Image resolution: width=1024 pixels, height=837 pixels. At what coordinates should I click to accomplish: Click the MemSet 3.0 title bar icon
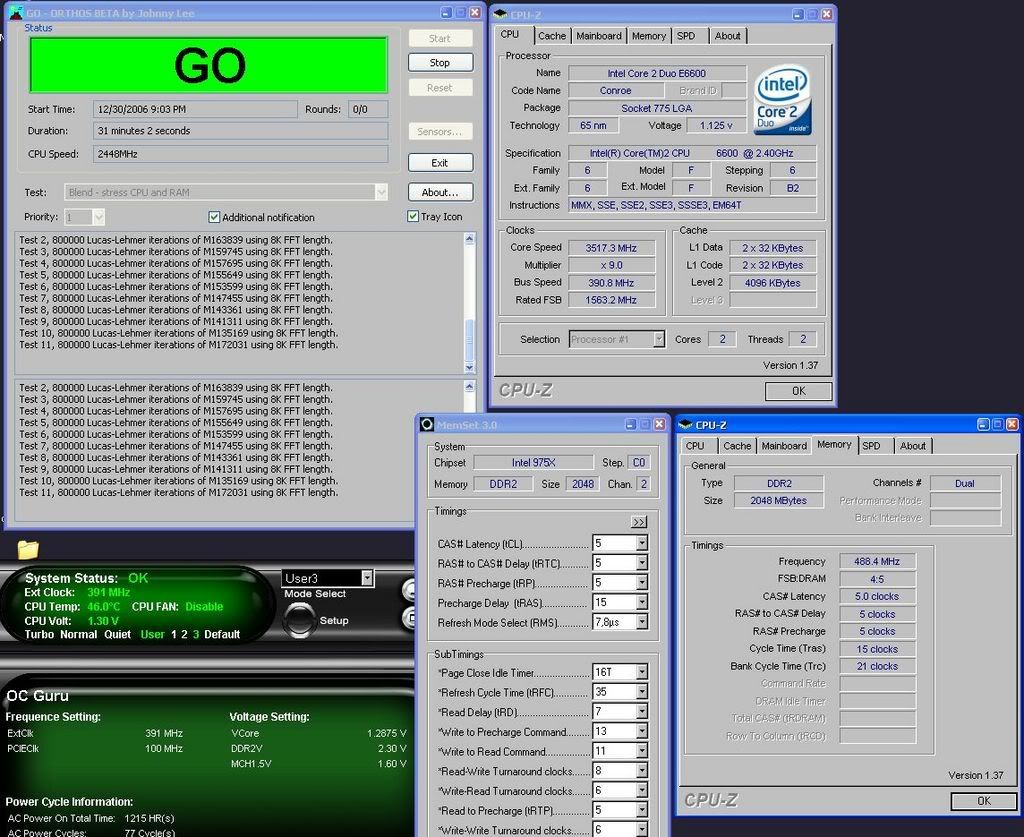point(427,424)
